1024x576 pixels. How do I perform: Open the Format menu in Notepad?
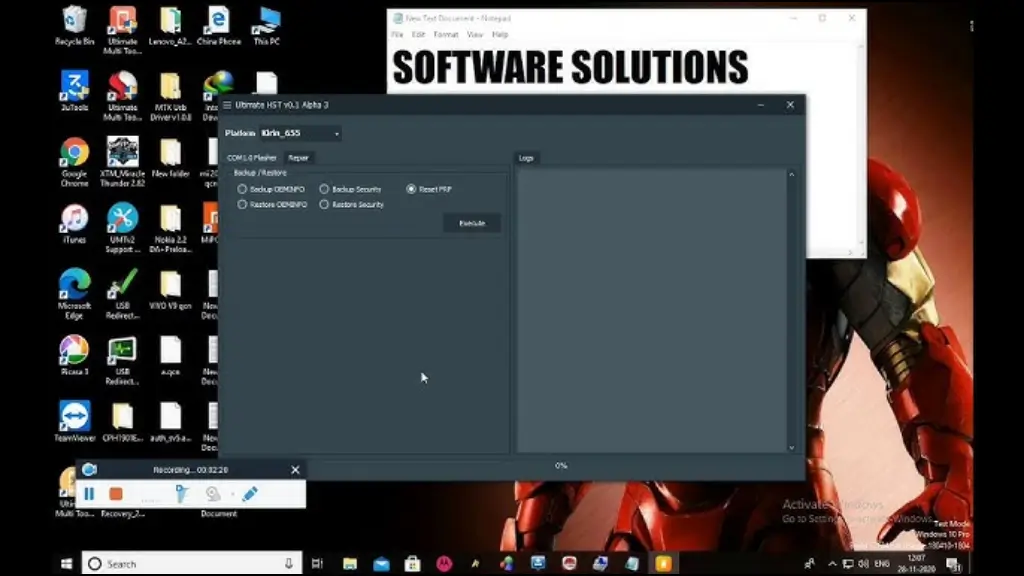[x=446, y=35]
